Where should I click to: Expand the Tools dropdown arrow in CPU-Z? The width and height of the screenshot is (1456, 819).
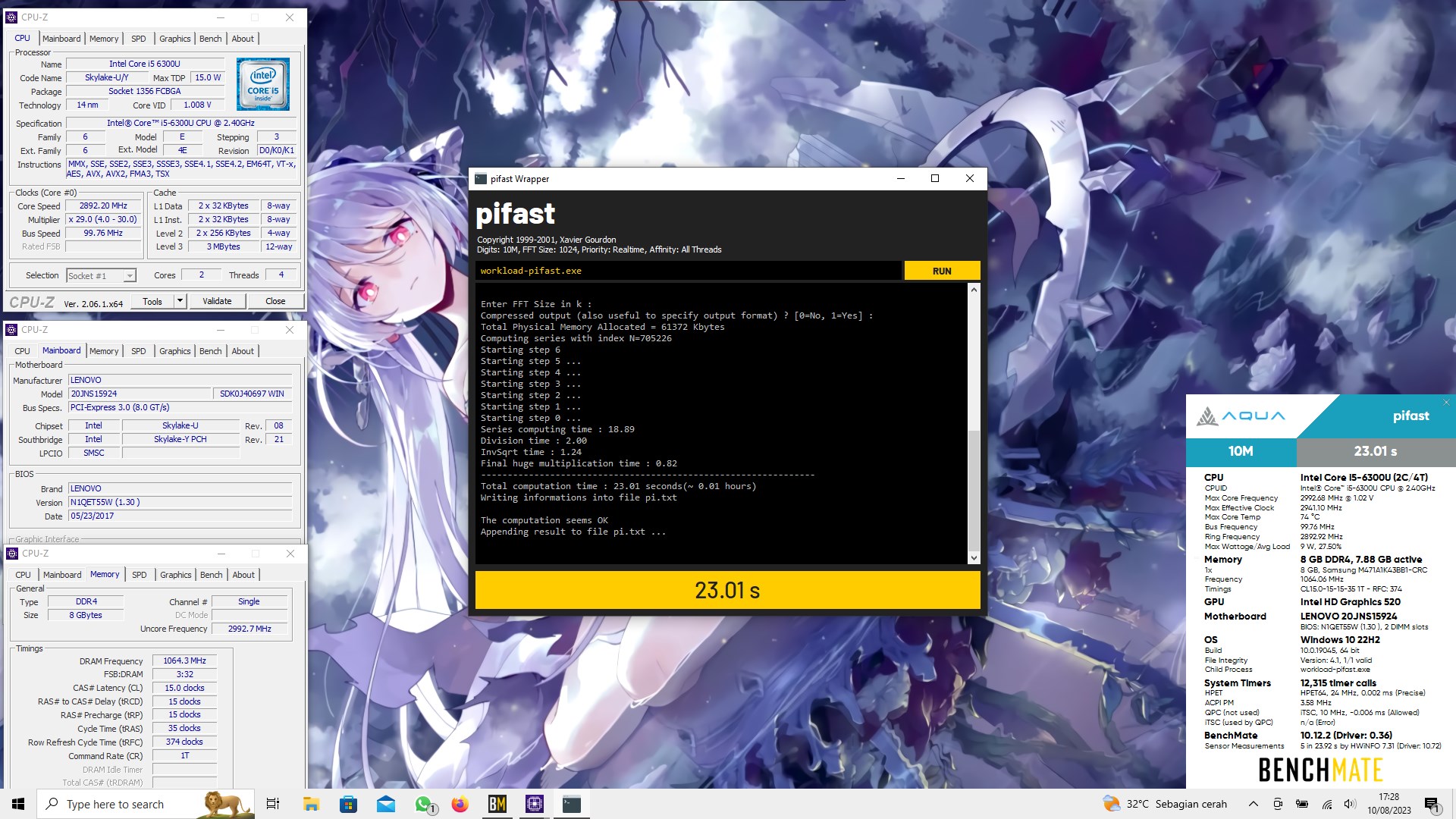pos(180,301)
